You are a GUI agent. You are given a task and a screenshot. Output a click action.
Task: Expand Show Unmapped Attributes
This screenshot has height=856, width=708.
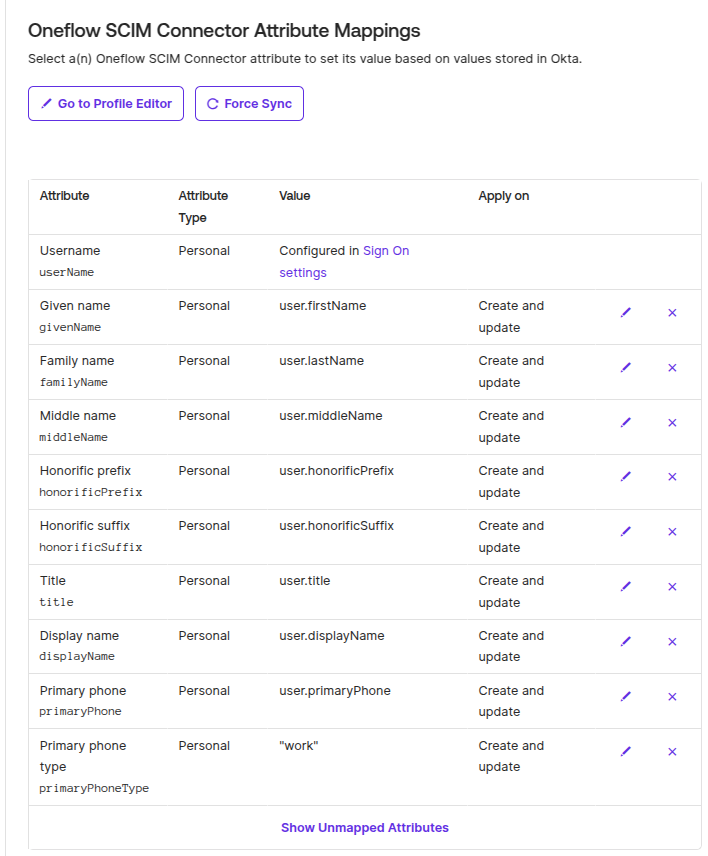[x=365, y=828]
